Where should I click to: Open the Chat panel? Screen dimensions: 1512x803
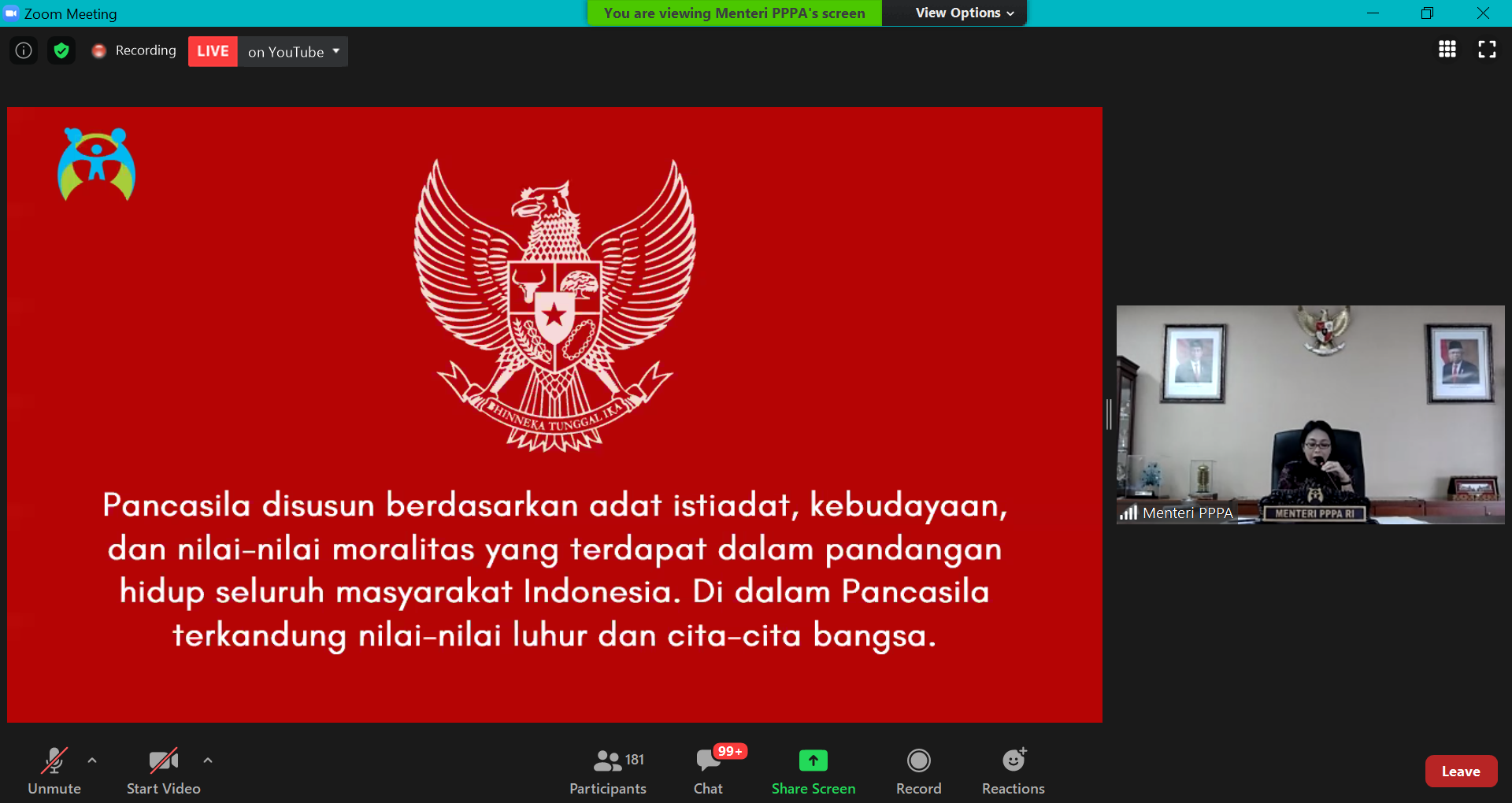point(708,771)
